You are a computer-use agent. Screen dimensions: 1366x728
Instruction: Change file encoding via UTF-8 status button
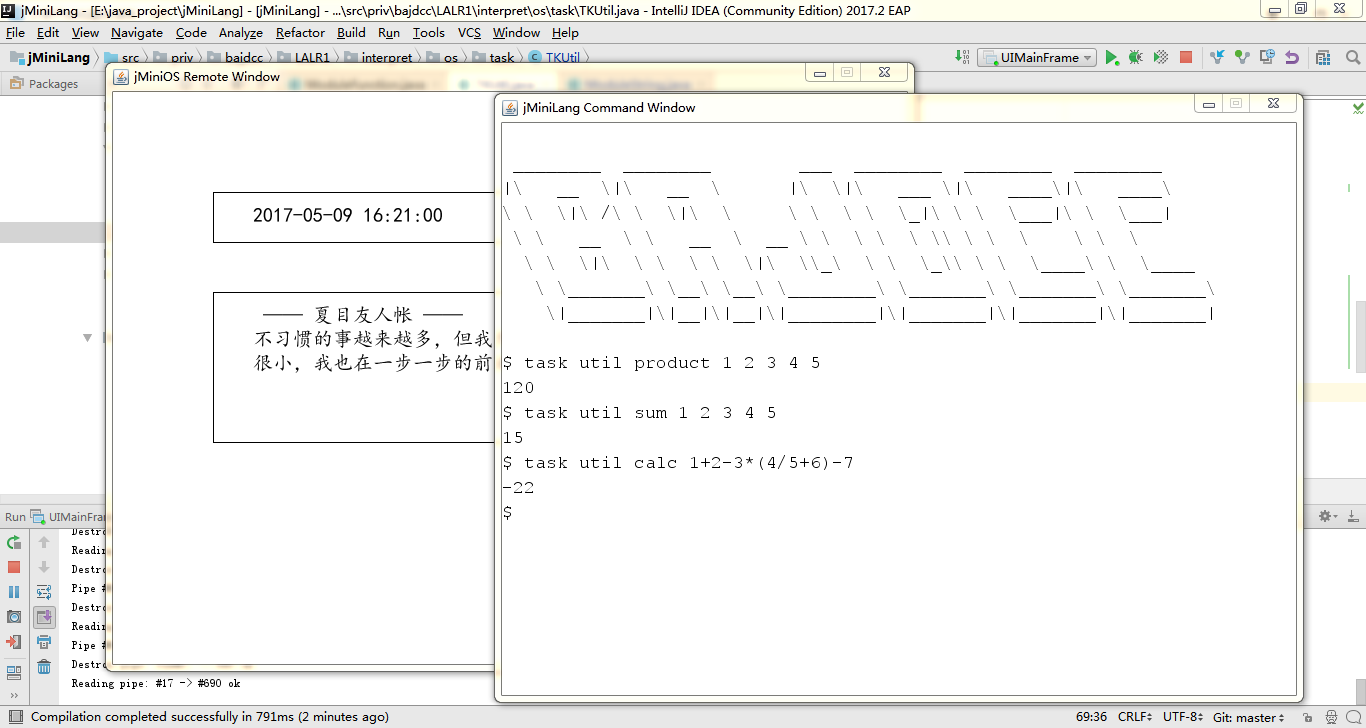pos(1182,717)
